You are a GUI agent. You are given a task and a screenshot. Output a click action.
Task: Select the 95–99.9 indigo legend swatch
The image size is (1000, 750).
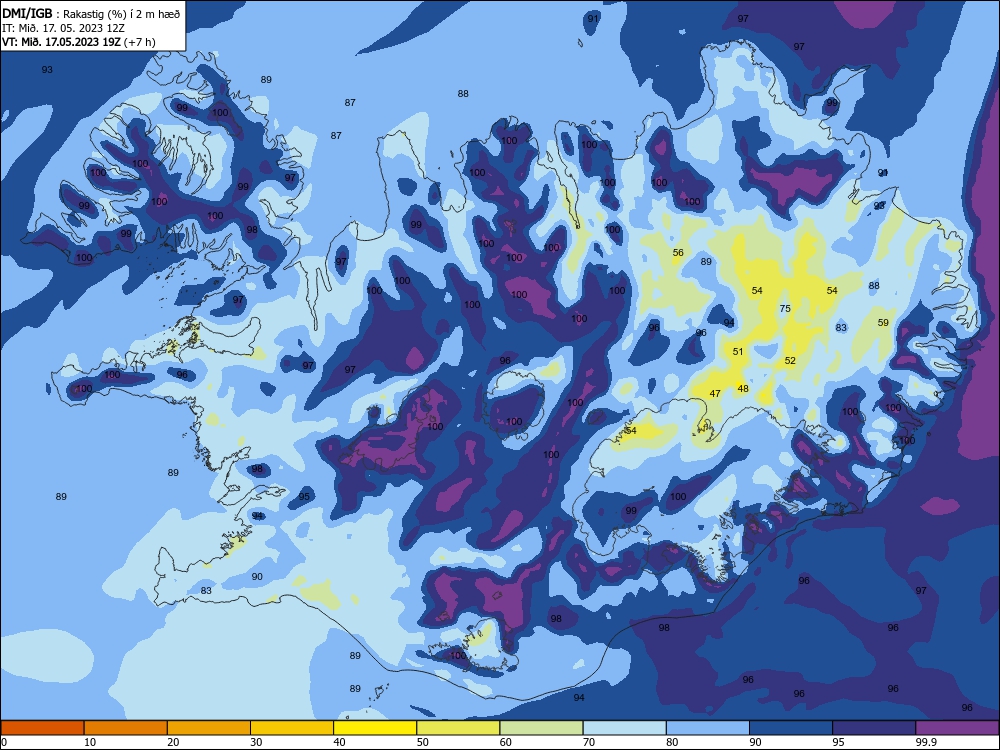[874, 728]
